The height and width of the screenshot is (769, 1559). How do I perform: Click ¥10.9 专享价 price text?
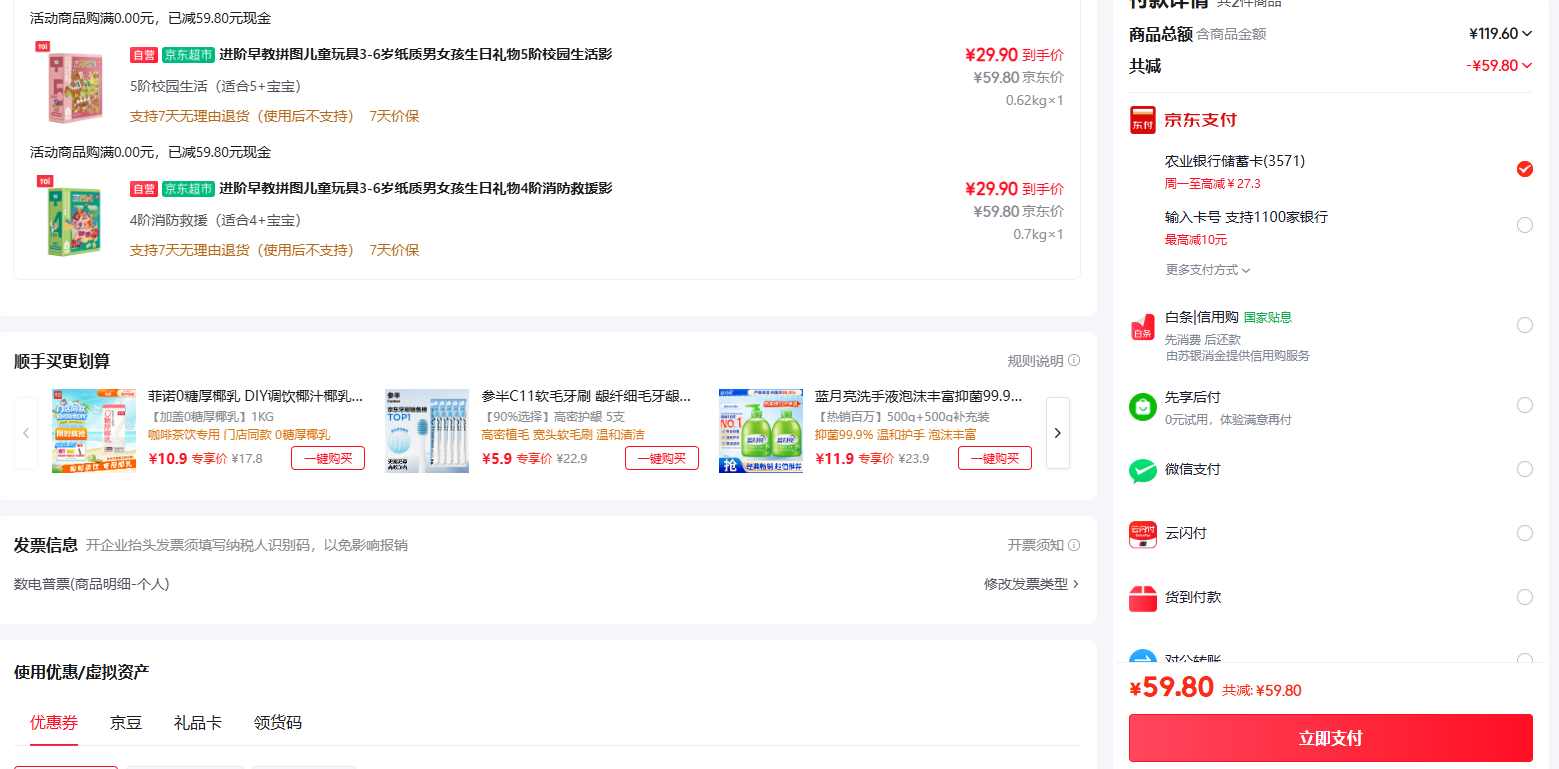click(188, 459)
